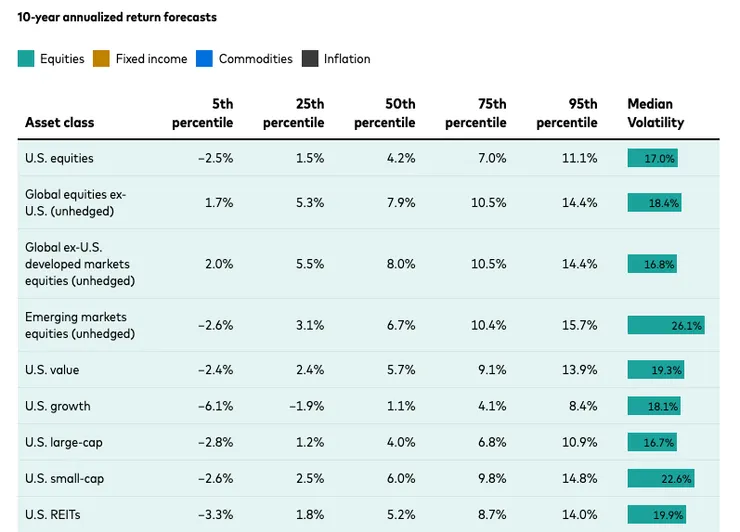This screenshot has width=740, height=532.
Task: Click the Median Volatility column header
Action: tap(656, 113)
